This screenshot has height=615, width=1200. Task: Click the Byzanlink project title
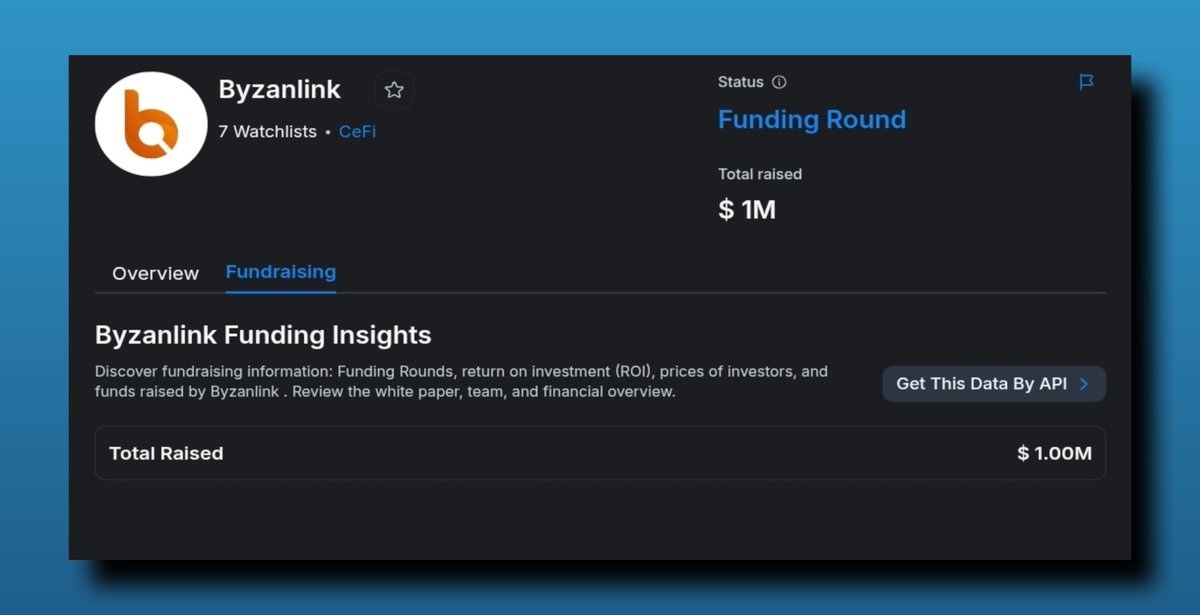point(280,89)
